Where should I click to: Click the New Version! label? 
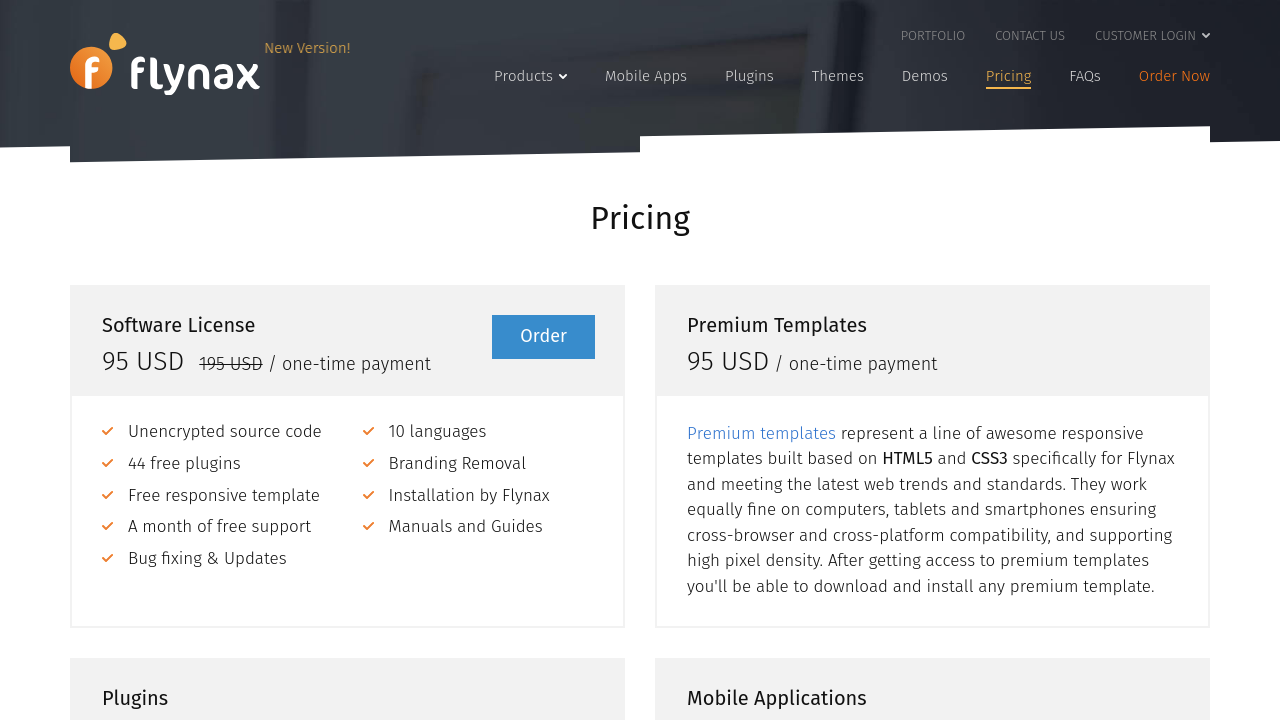307,49
